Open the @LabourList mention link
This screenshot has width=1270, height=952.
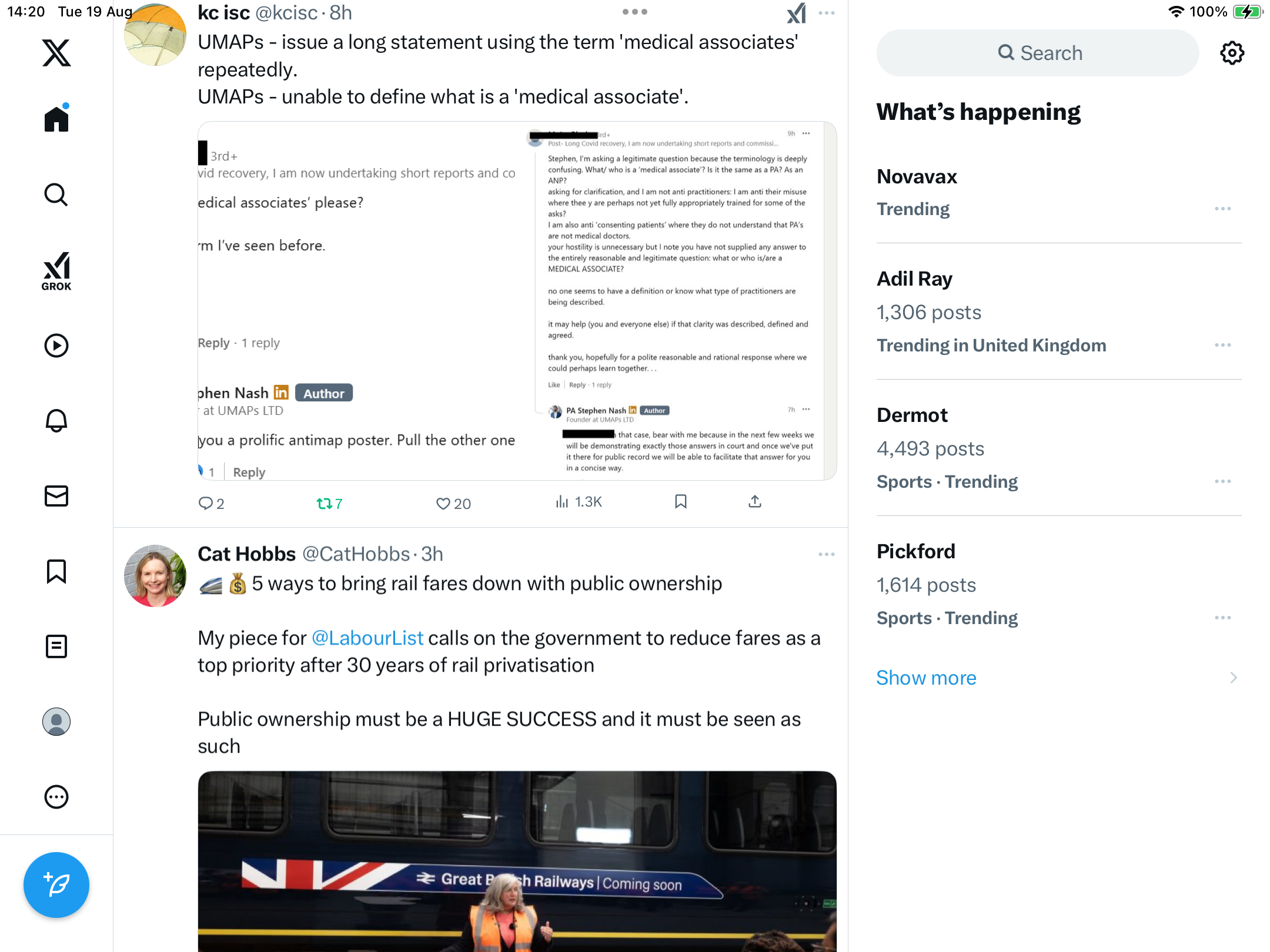coord(367,638)
